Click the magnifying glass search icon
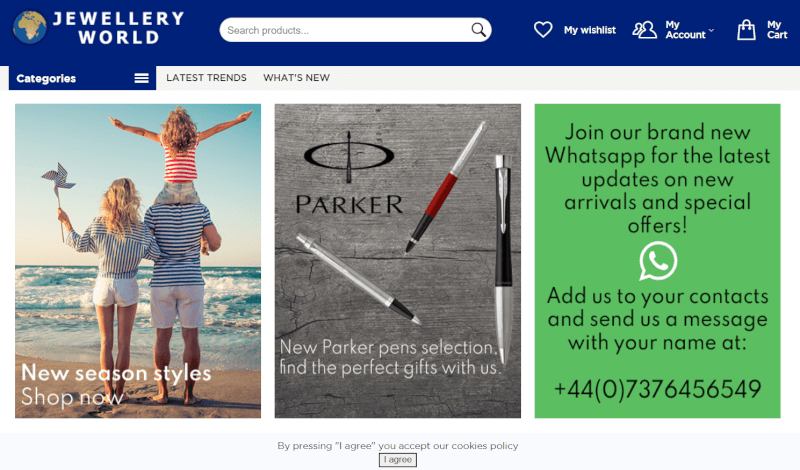 pyautogui.click(x=478, y=30)
